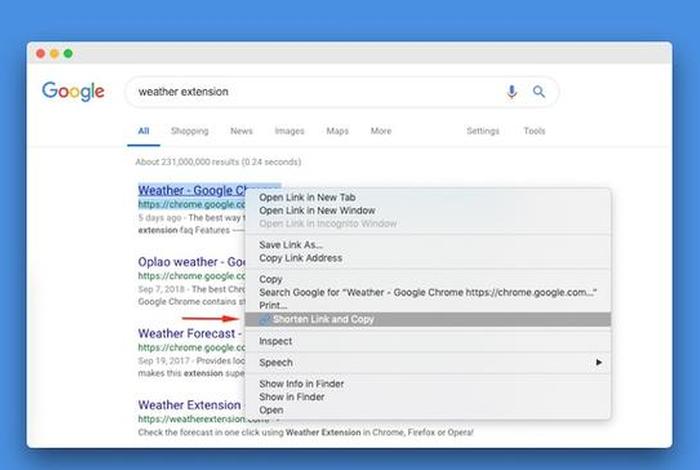Expand the Speech submenu arrow
700x470 pixels.
pos(599,362)
